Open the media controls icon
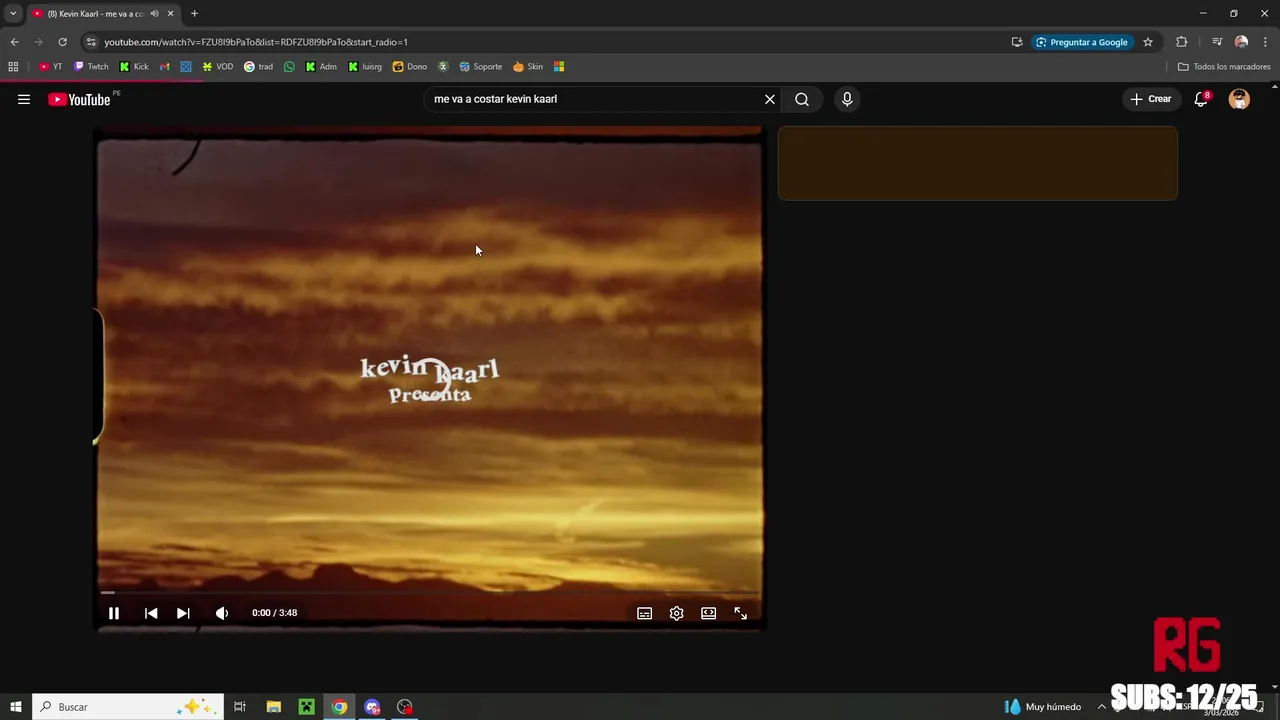This screenshot has height=720, width=1280. [1217, 42]
